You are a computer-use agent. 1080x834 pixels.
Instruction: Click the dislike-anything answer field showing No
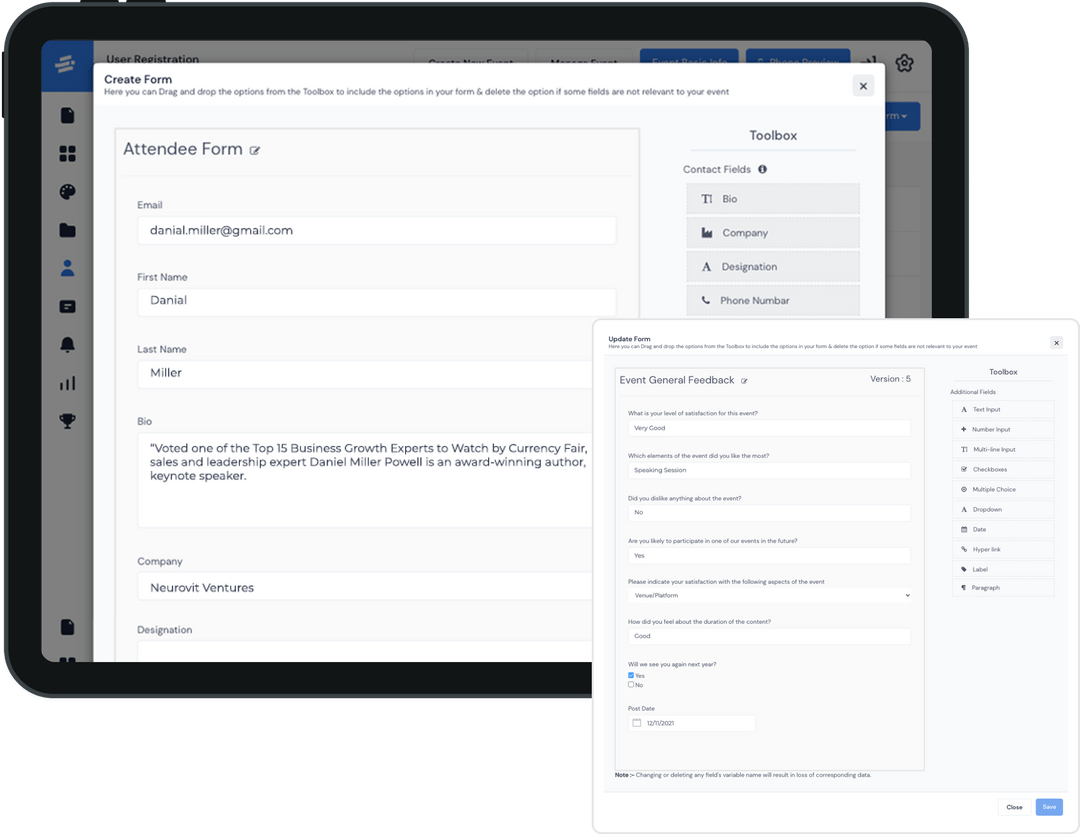point(769,513)
